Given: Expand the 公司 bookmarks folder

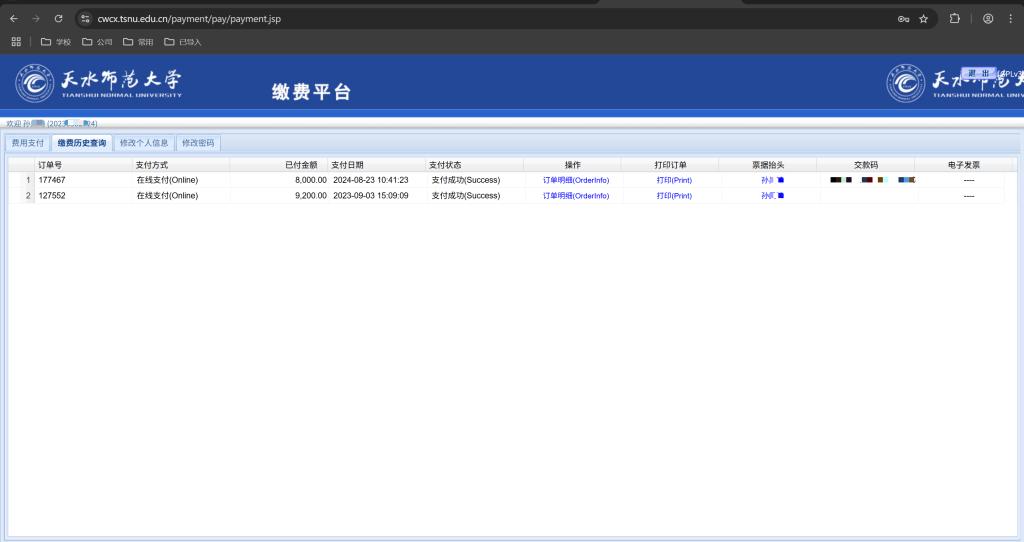Looking at the screenshot, I should click(x=97, y=42).
